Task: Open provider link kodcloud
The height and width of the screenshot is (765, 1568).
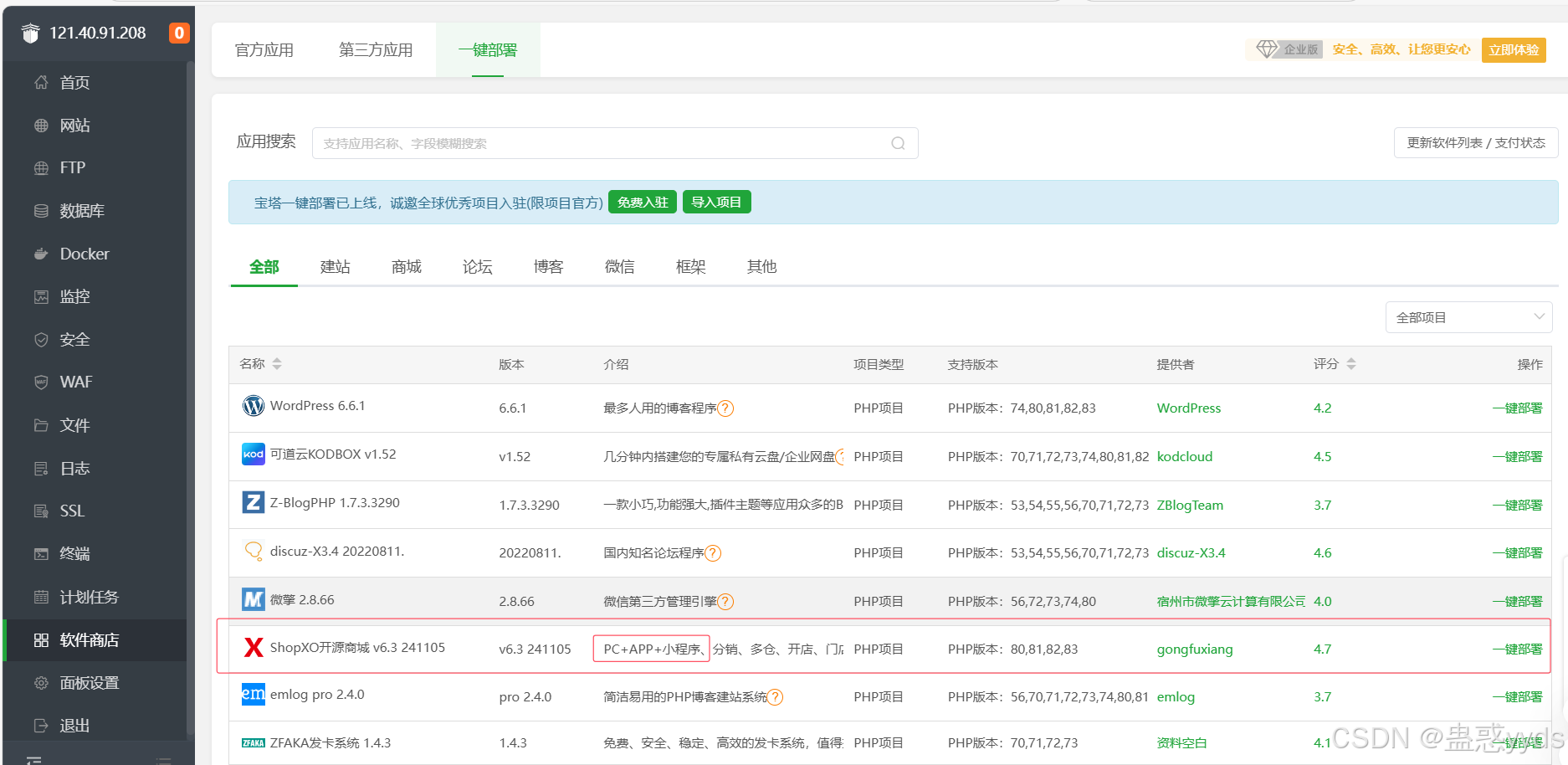Action: pyautogui.click(x=1184, y=457)
